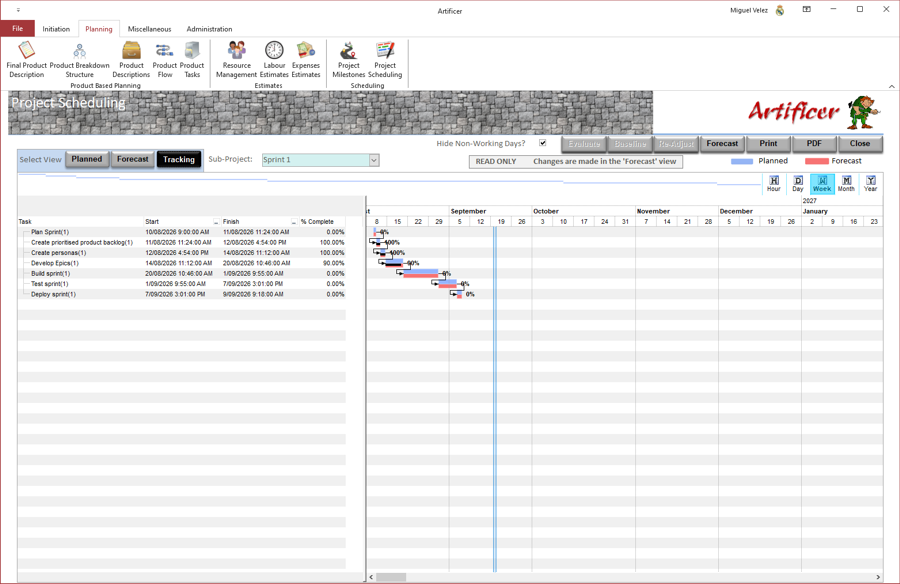Screen dimensions: 900x584
Task: Switch Gantt scale to Day
Action: coord(798,184)
